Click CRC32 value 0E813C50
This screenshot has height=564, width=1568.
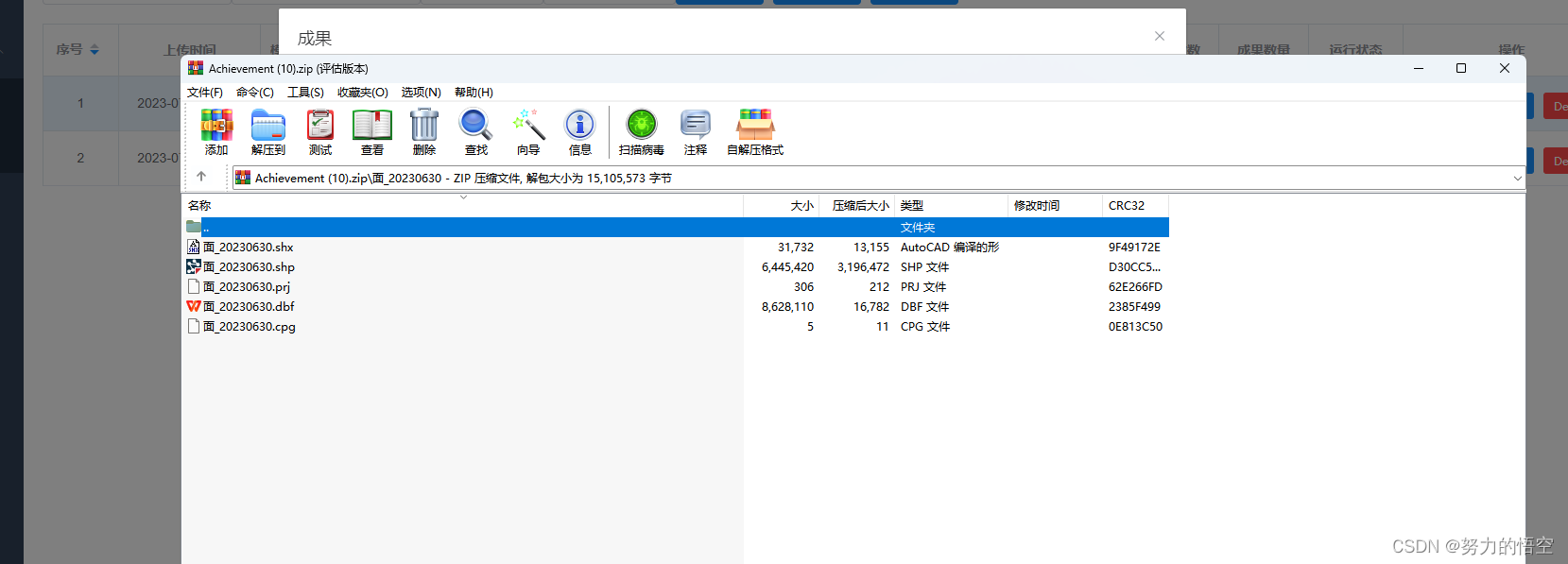1135,327
